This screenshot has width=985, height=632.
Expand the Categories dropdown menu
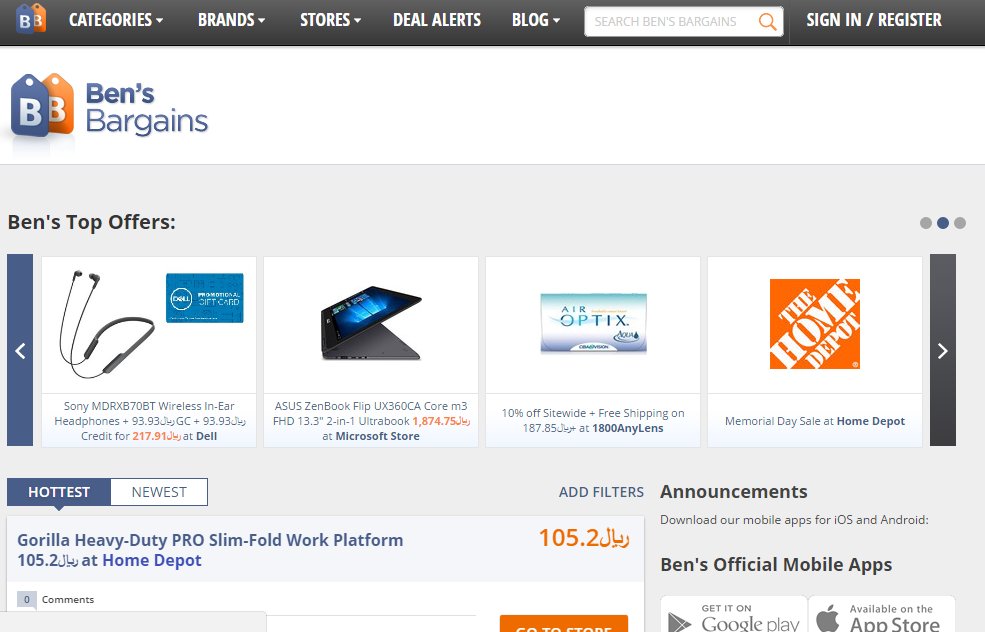116,20
